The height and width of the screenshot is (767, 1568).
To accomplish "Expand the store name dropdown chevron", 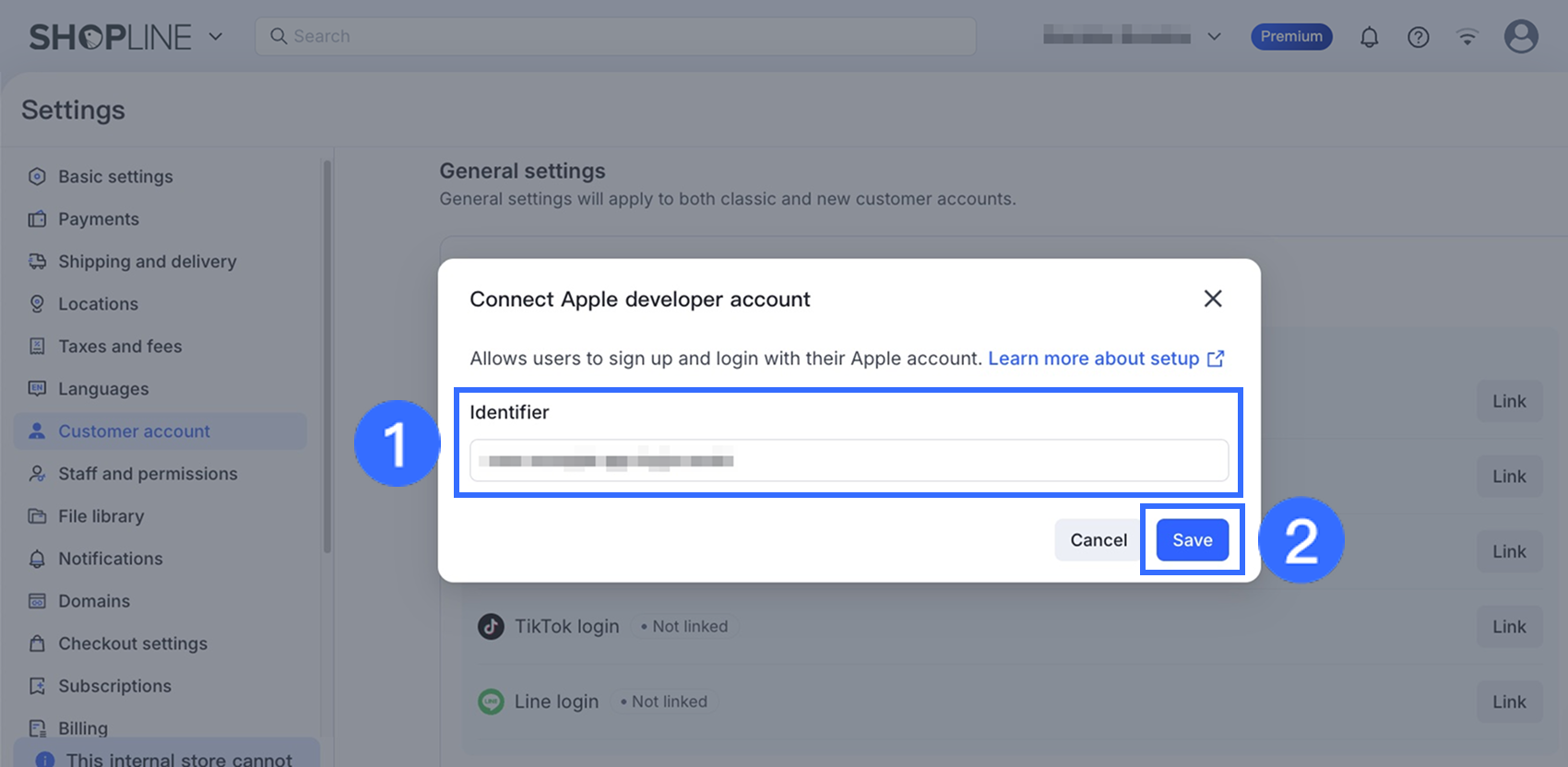I will 1215,37.
